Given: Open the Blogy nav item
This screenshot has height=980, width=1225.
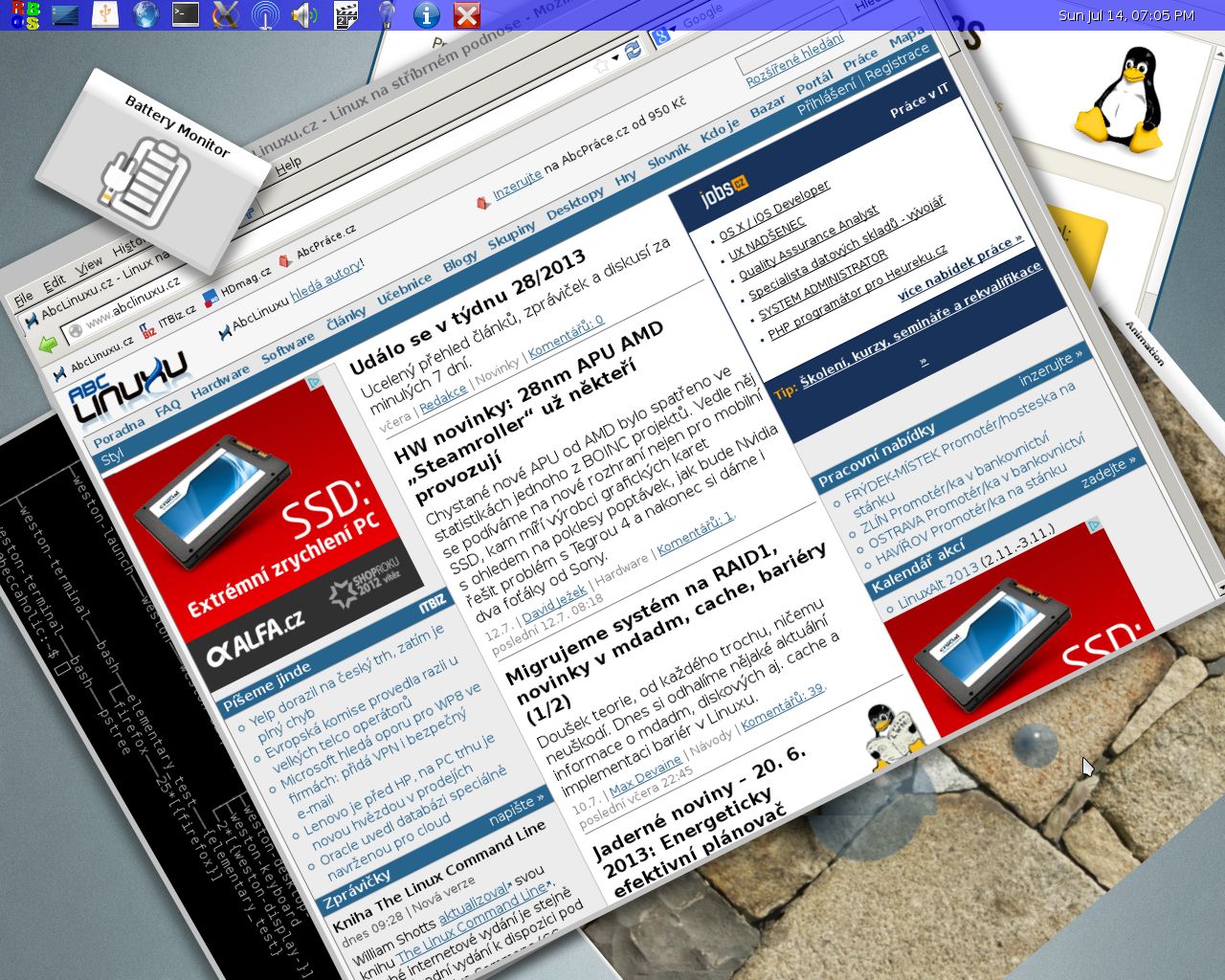Looking at the screenshot, I should pos(460,261).
